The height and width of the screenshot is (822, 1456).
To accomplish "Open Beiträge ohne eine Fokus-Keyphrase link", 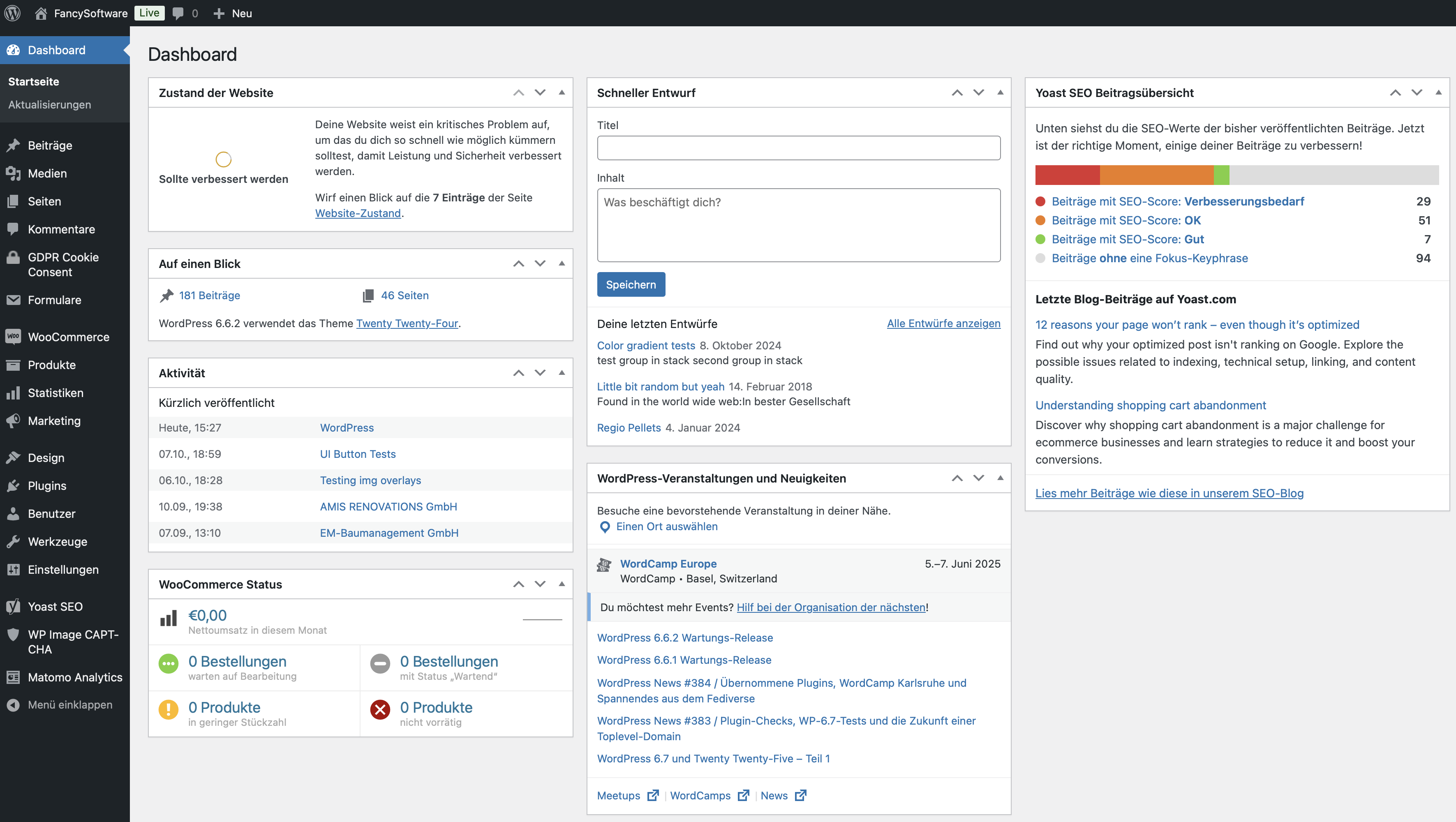I will point(1150,258).
